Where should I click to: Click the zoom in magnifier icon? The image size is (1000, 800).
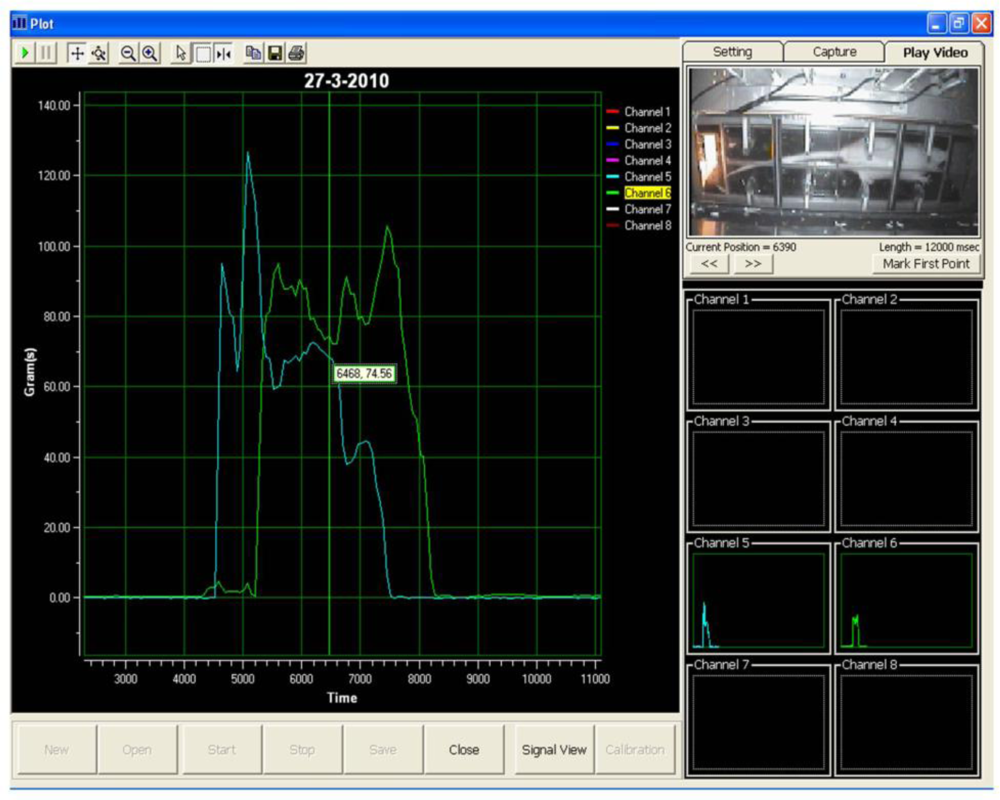(x=149, y=53)
